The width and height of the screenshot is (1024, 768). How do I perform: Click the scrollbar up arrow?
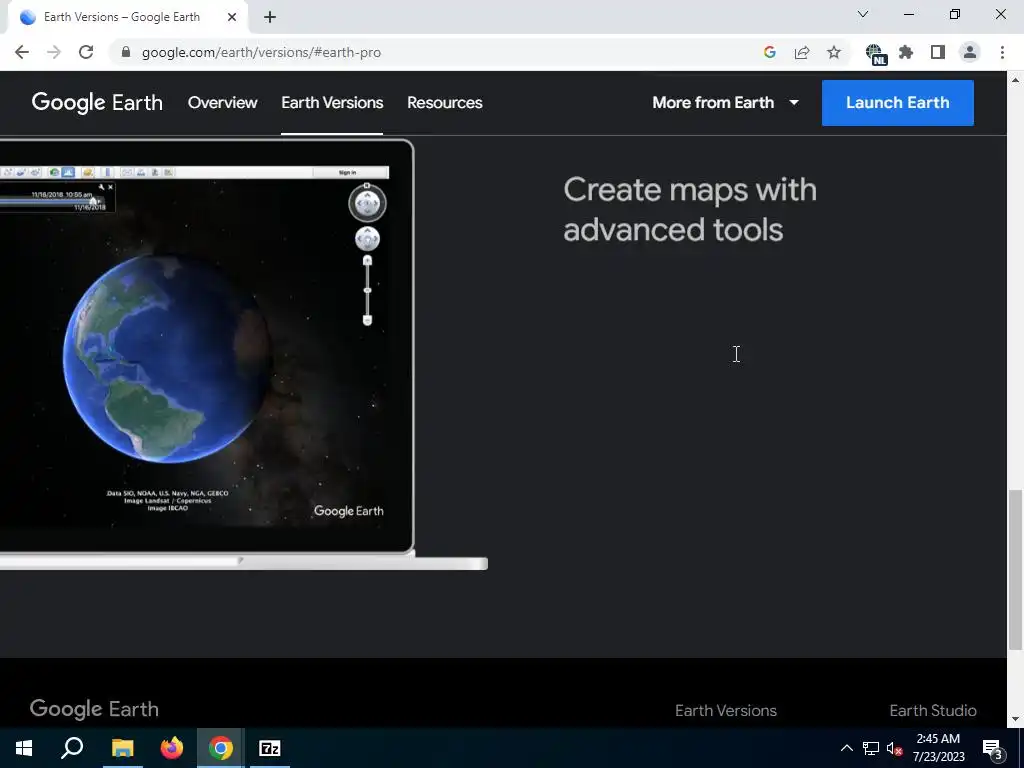1015,80
